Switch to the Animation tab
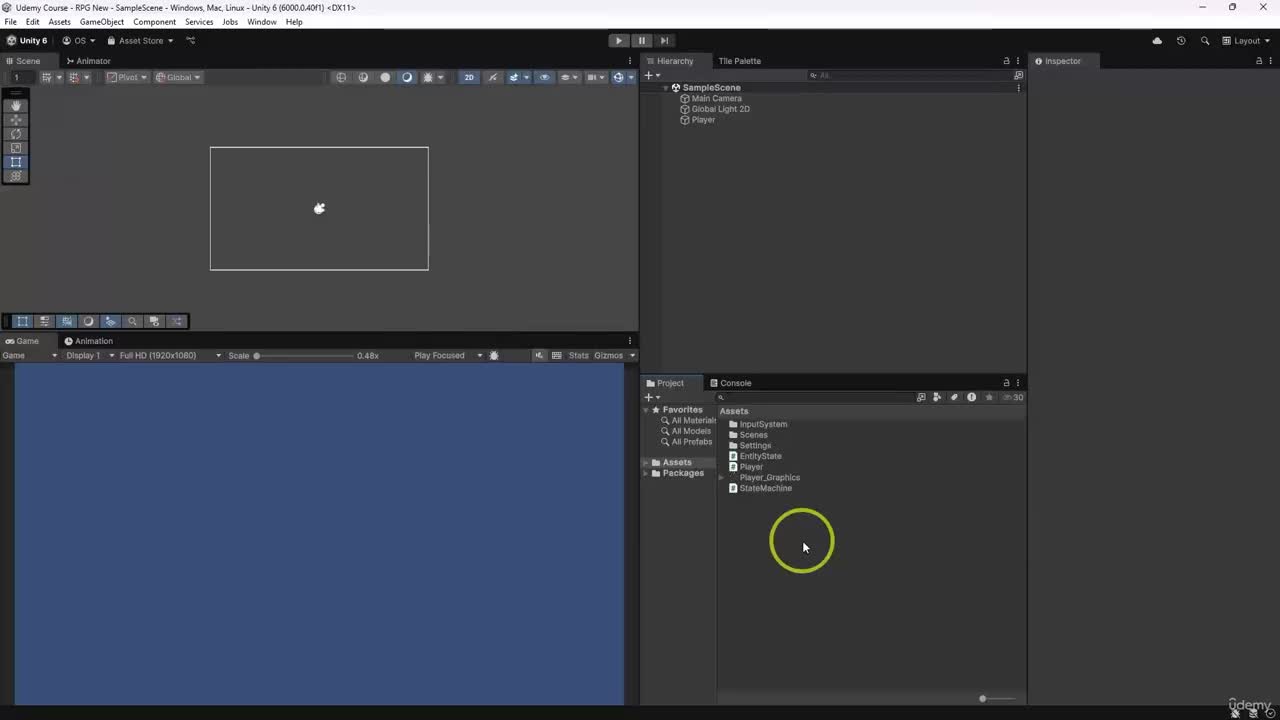The image size is (1280, 720). tap(89, 341)
